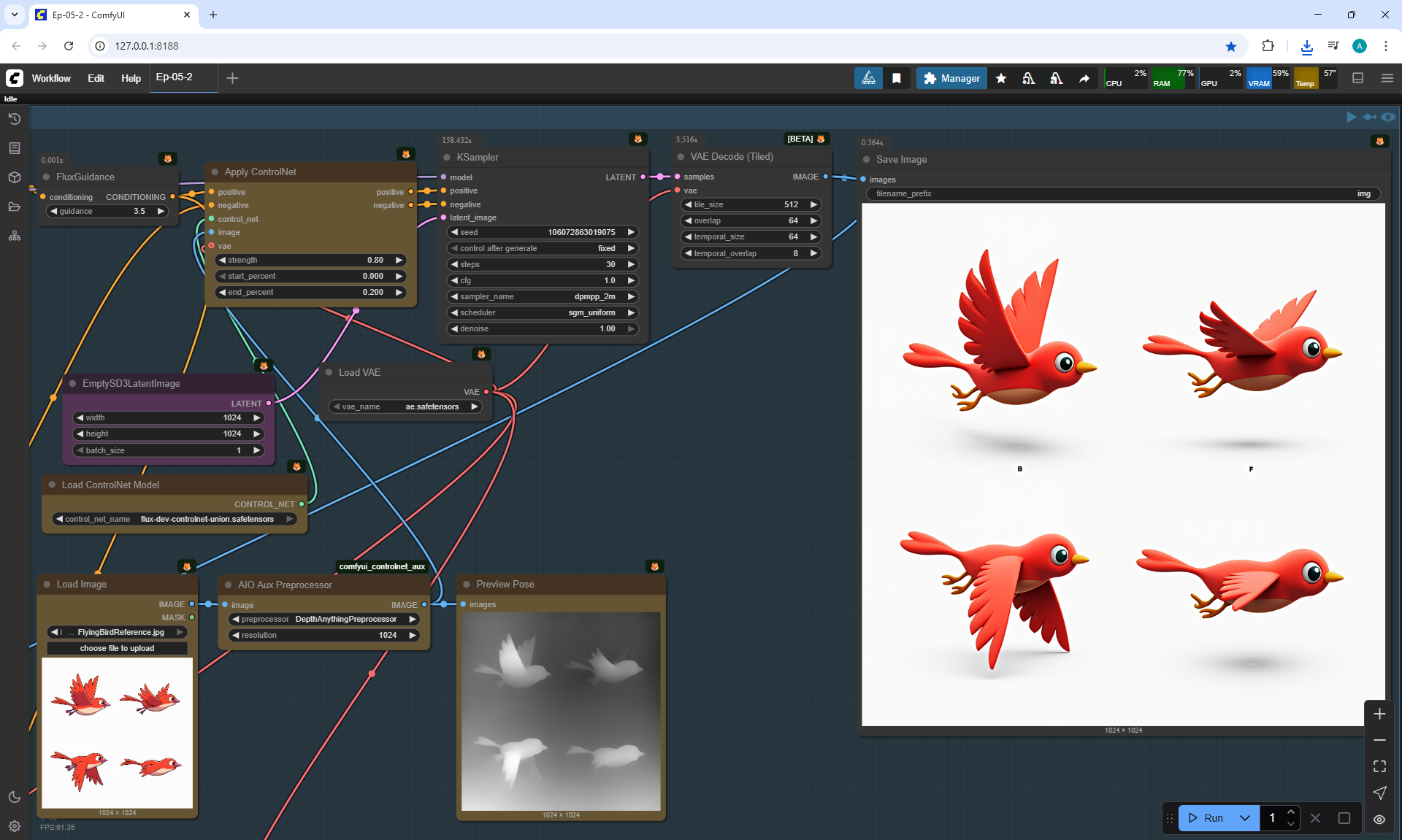
Task: Open the Edit menu
Action: tap(96, 78)
